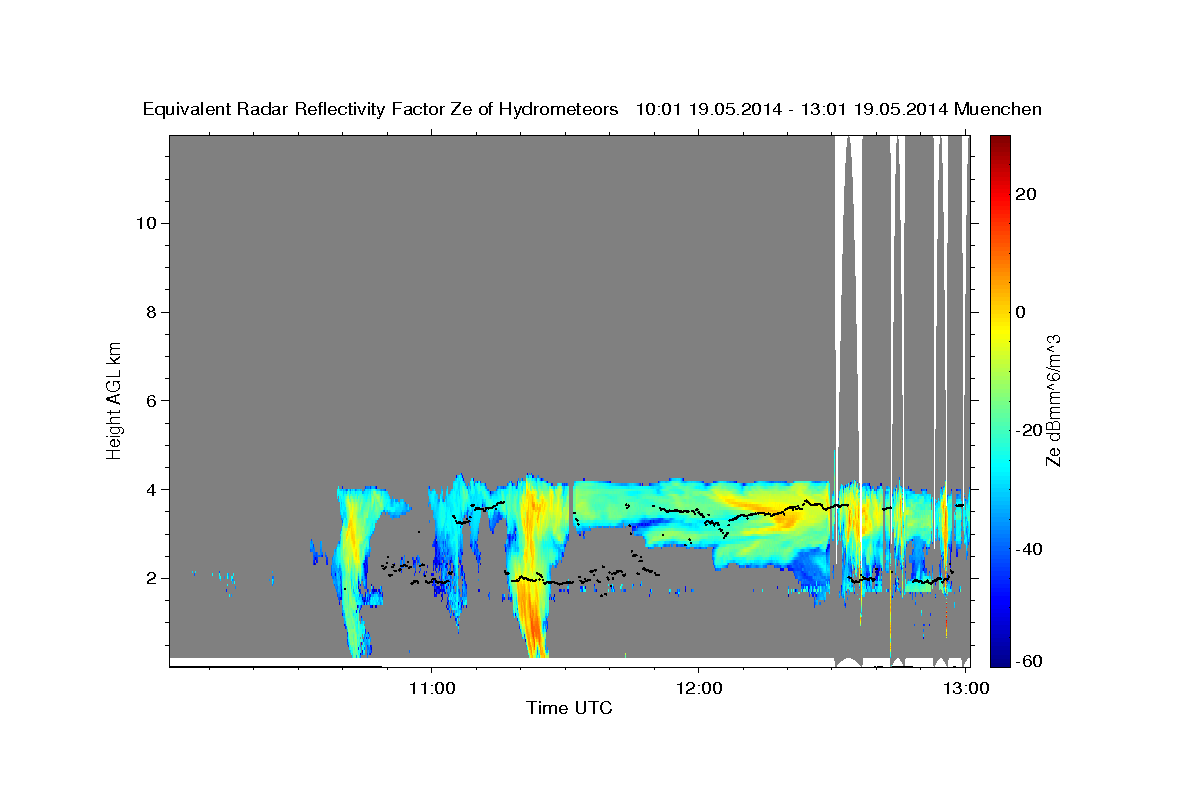The height and width of the screenshot is (800, 1200).
Task: Click the height tick label '4'
Action: pos(153,490)
